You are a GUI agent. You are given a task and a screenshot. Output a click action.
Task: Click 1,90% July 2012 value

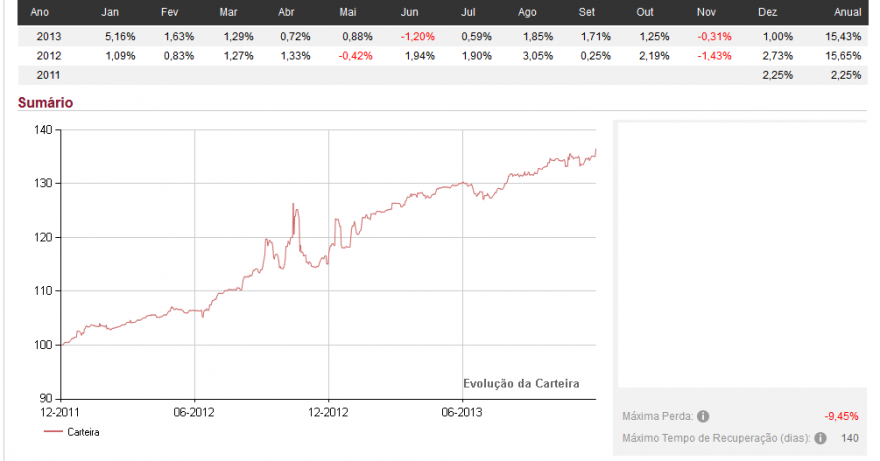476,56
